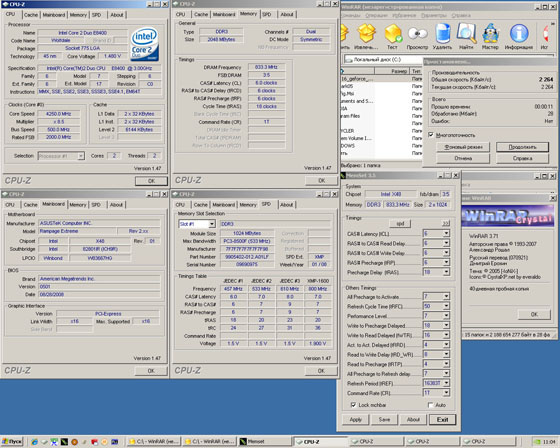The height and width of the screenshot is (448, 560).
Task: Enable the Auto checkbox in MemSet
Action: pos(430,405)
